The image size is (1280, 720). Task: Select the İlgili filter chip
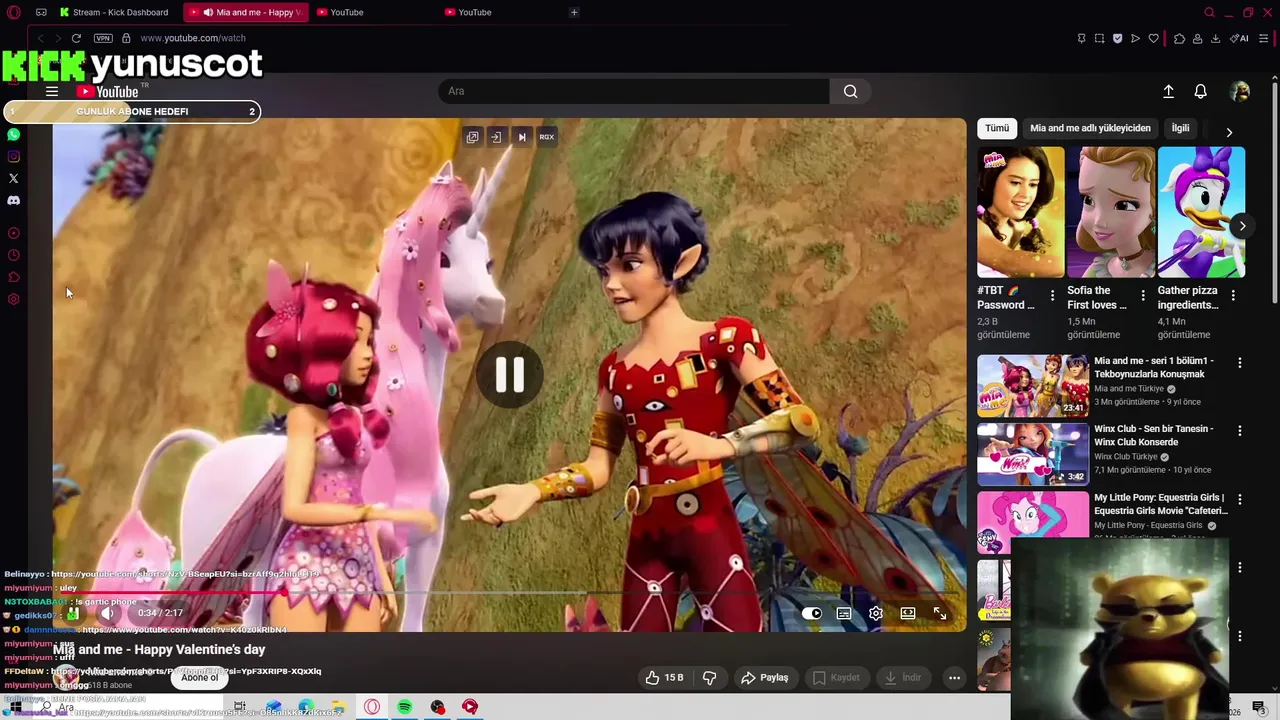1181,128
